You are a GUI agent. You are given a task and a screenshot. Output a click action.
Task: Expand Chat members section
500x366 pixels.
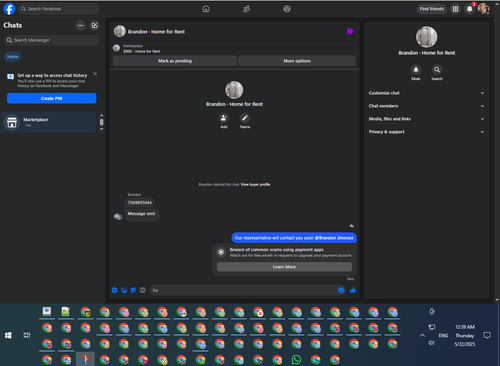(426, 106)
